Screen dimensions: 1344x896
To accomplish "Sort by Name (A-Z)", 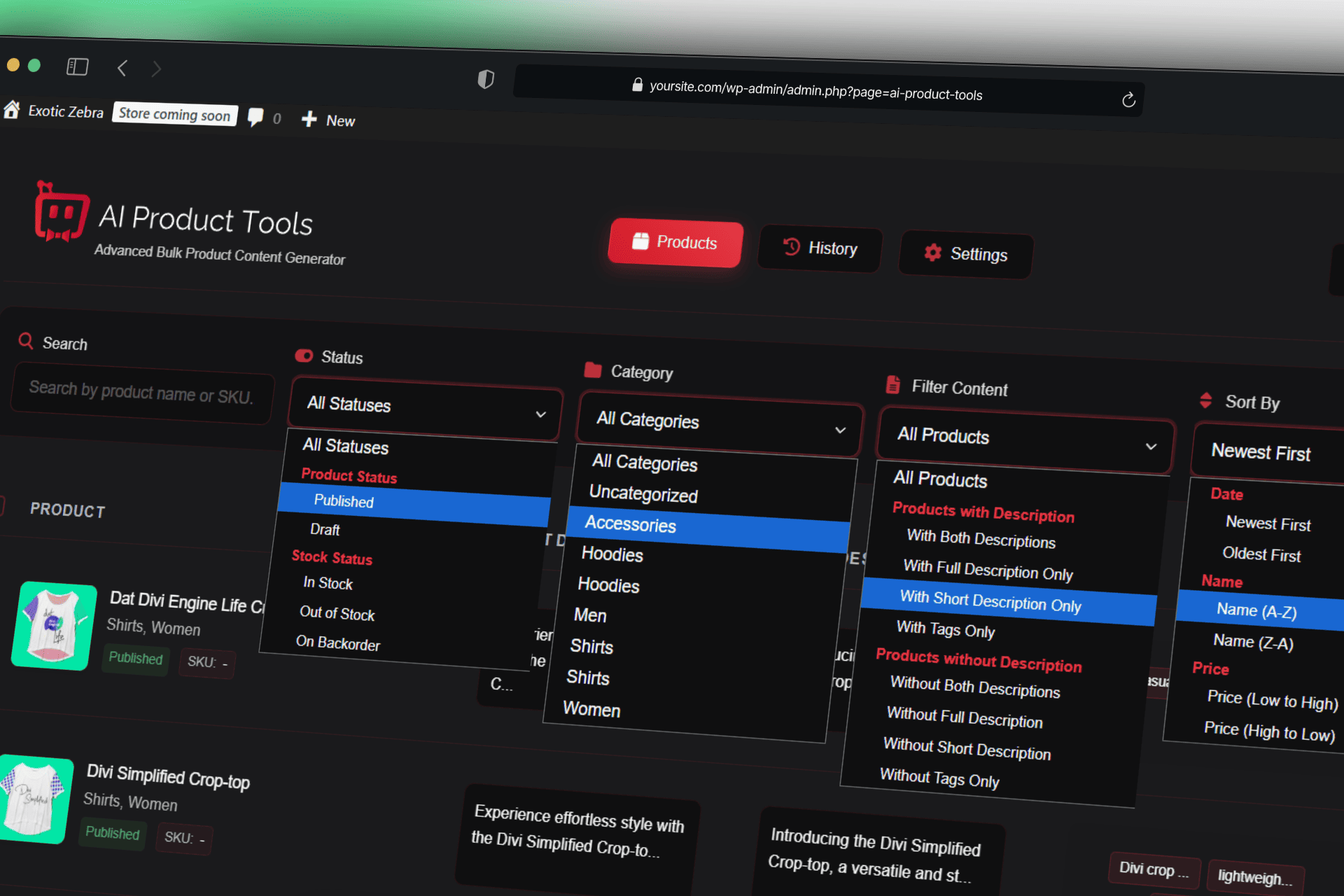I will click(x=1260, y=610).
